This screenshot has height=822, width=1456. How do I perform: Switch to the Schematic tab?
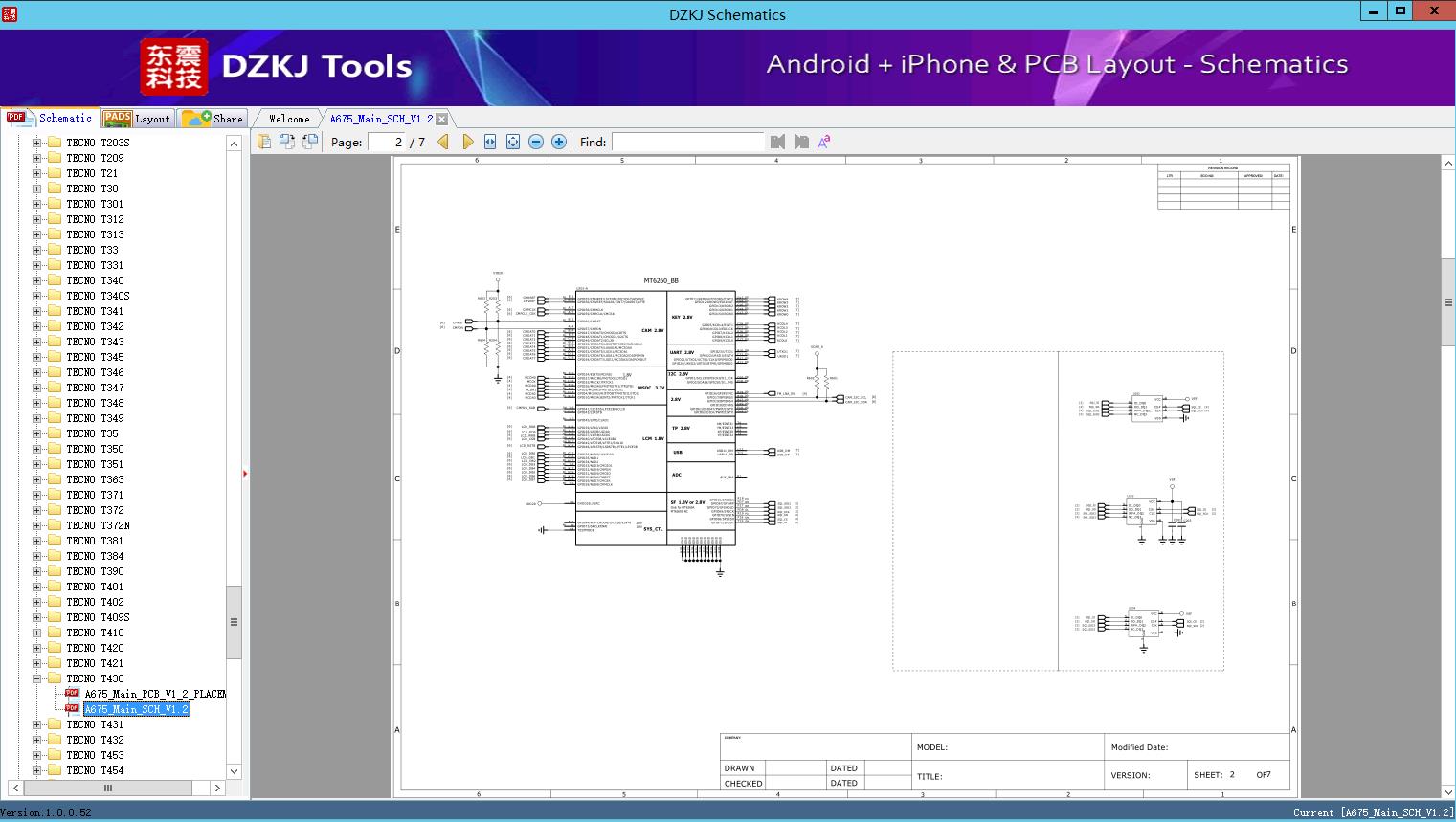pyautogui.click(x=50, y=118)
